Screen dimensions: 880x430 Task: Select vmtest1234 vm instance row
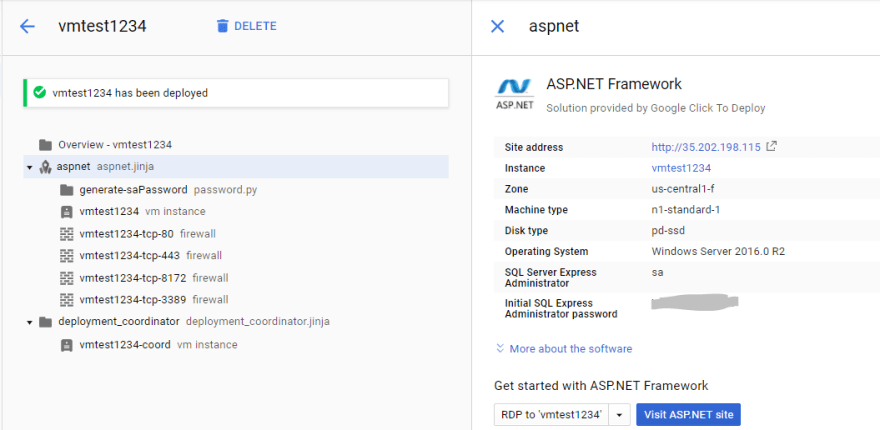[143, 212]
